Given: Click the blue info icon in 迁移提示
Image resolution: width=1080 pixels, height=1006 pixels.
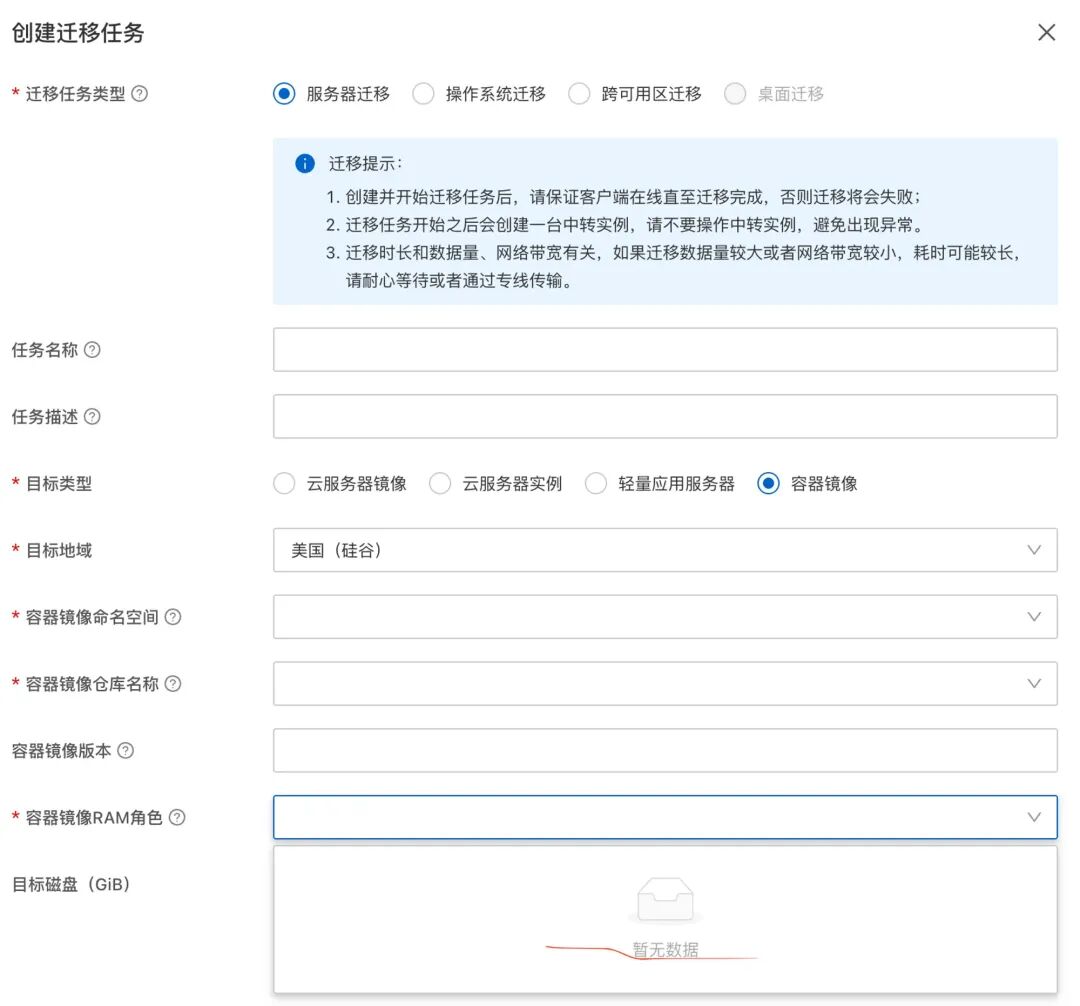Looking at the screenshot, I should tap(304, 164).
